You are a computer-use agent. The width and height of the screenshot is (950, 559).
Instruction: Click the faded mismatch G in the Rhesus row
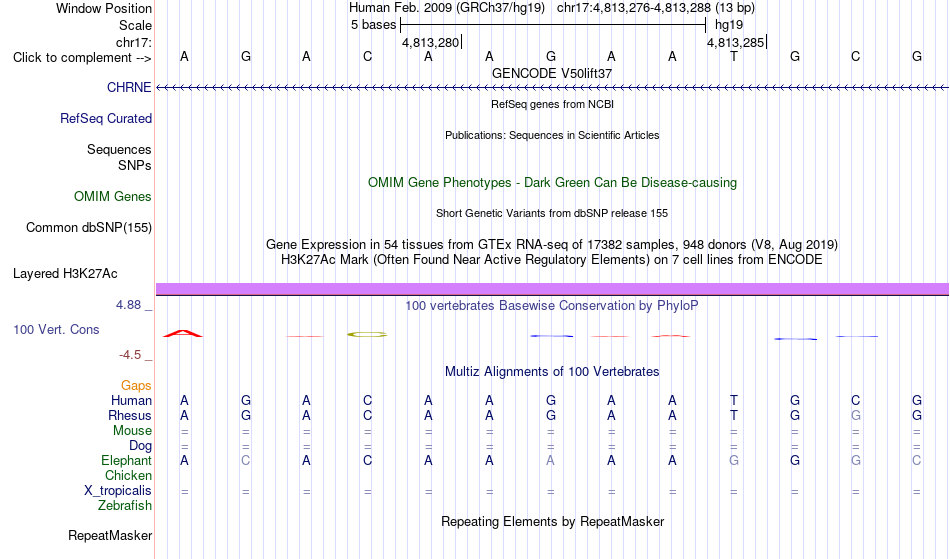855,415
